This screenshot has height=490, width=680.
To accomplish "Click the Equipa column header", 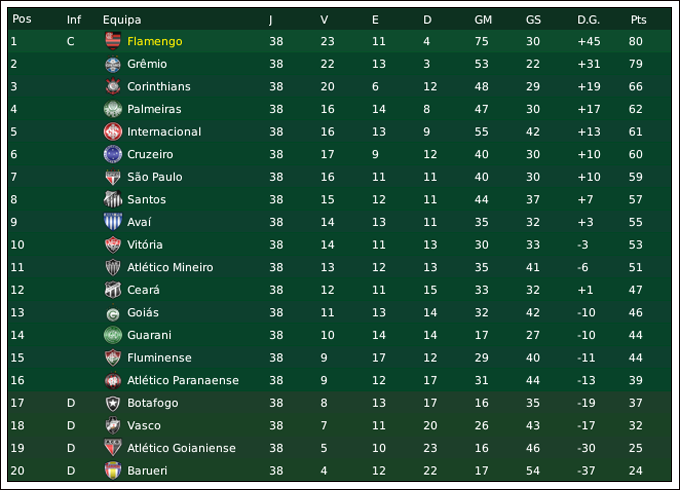I will (122, 19).
